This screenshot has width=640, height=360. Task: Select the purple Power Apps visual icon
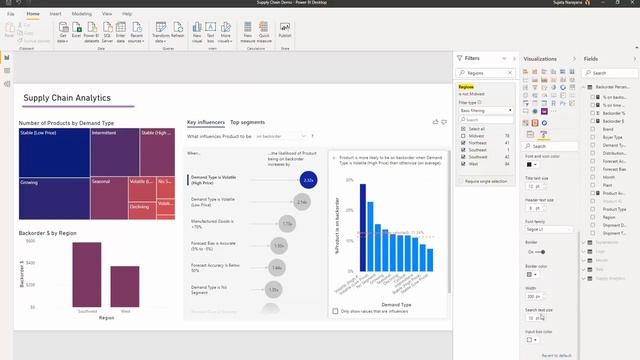pos(544,111)
